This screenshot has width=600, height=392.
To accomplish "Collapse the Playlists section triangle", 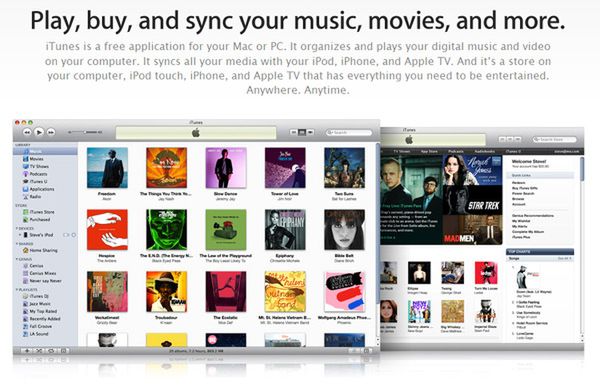I will (x=17, y=290).
